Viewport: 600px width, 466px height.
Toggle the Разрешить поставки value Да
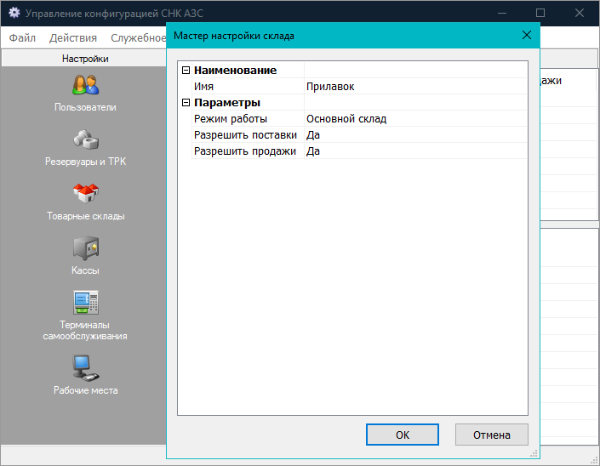pos(414,134)
